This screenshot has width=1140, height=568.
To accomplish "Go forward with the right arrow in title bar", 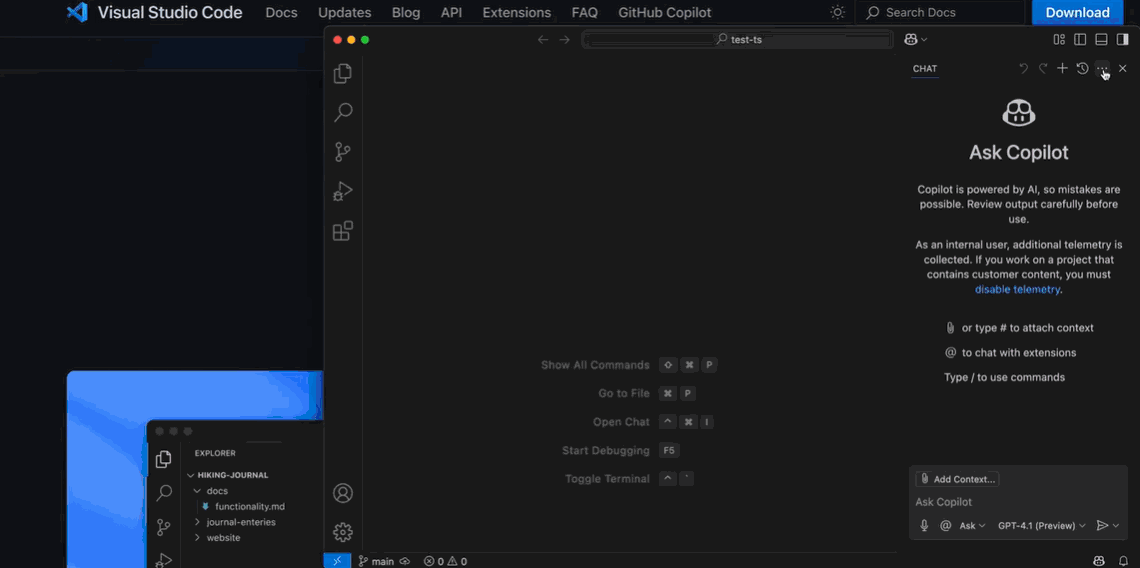I will pyautogui.click(x=564, y=39).
